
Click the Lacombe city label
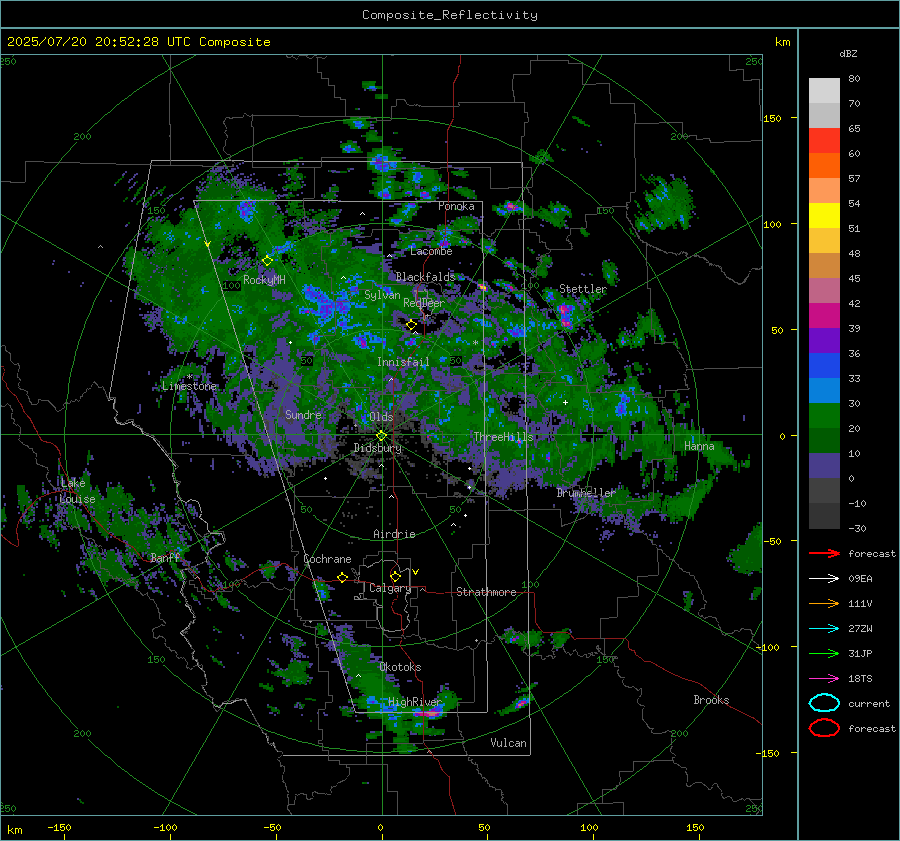coord(431,251)
